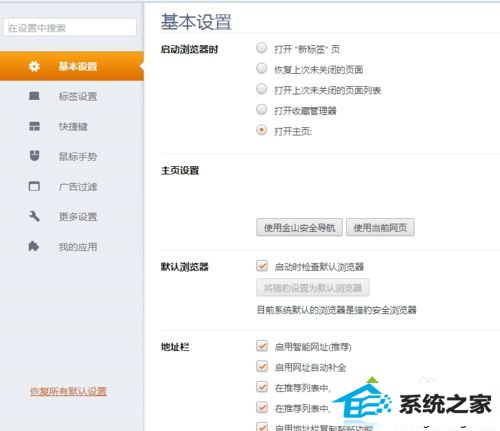Open the 标签设置 section
The image size is (500, 431).
click(72, 96)
